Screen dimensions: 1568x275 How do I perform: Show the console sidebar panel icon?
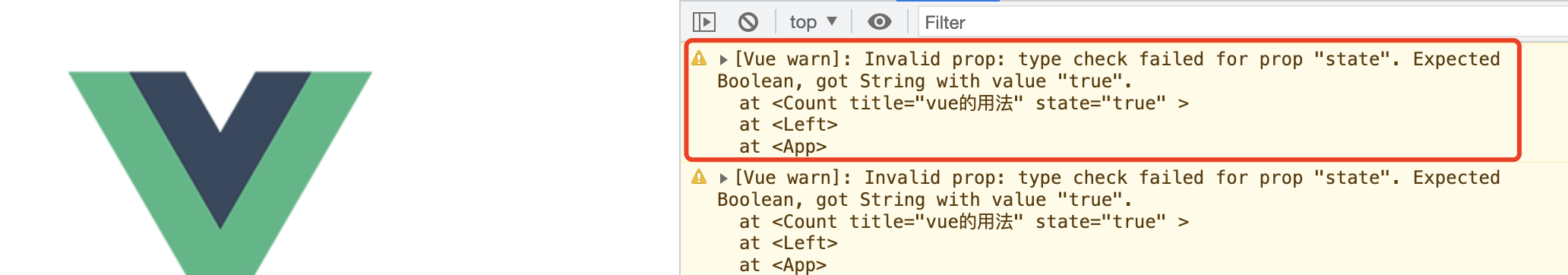[x=704, y=22]
